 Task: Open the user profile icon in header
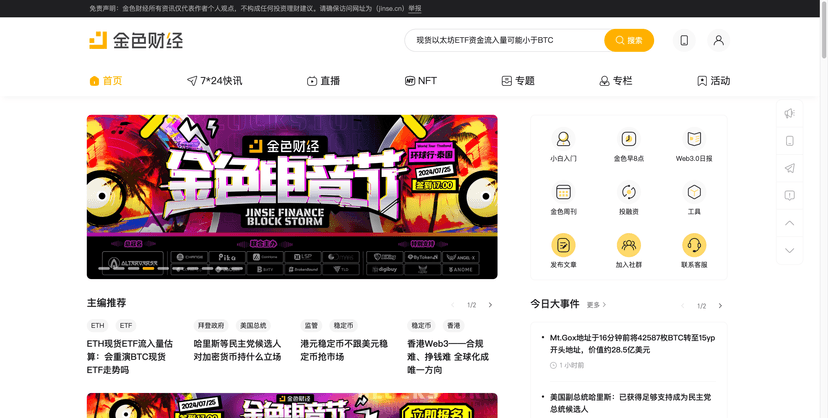pos(718,40)
